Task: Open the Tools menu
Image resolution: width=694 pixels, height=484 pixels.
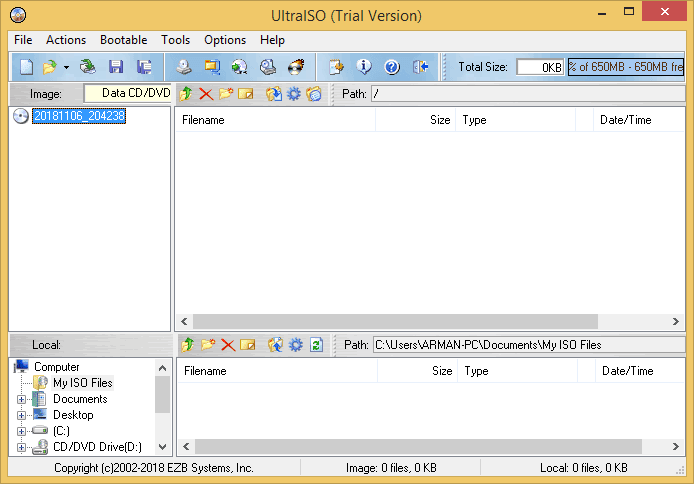Action: pos(175,40)
